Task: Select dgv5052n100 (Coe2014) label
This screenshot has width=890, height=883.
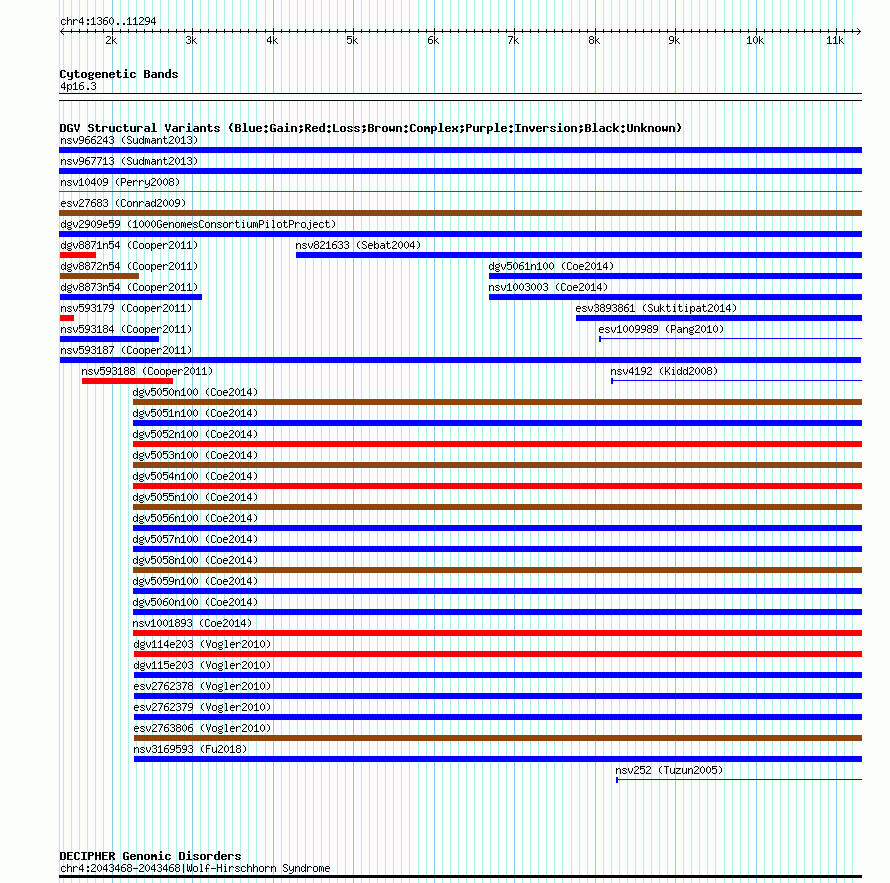Action: coord(195,434)
